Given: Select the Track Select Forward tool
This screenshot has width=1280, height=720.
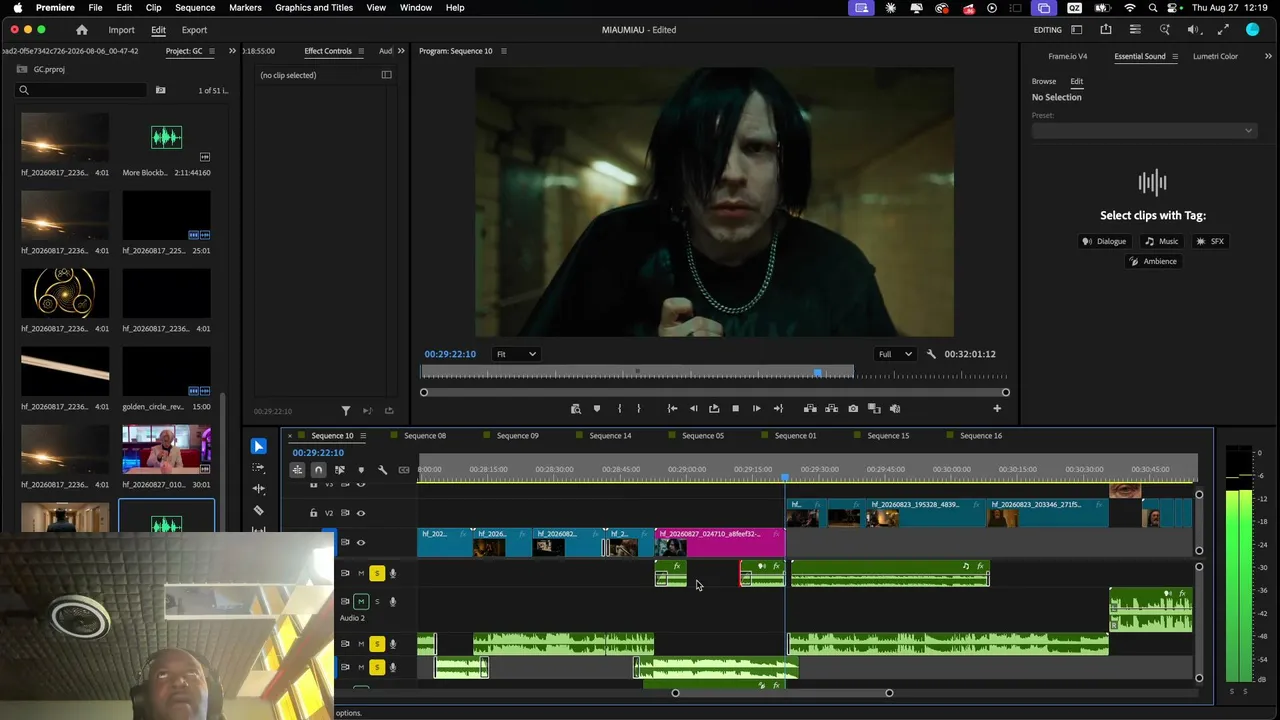Looking at the screenshot, I should [x=259, y=467].
